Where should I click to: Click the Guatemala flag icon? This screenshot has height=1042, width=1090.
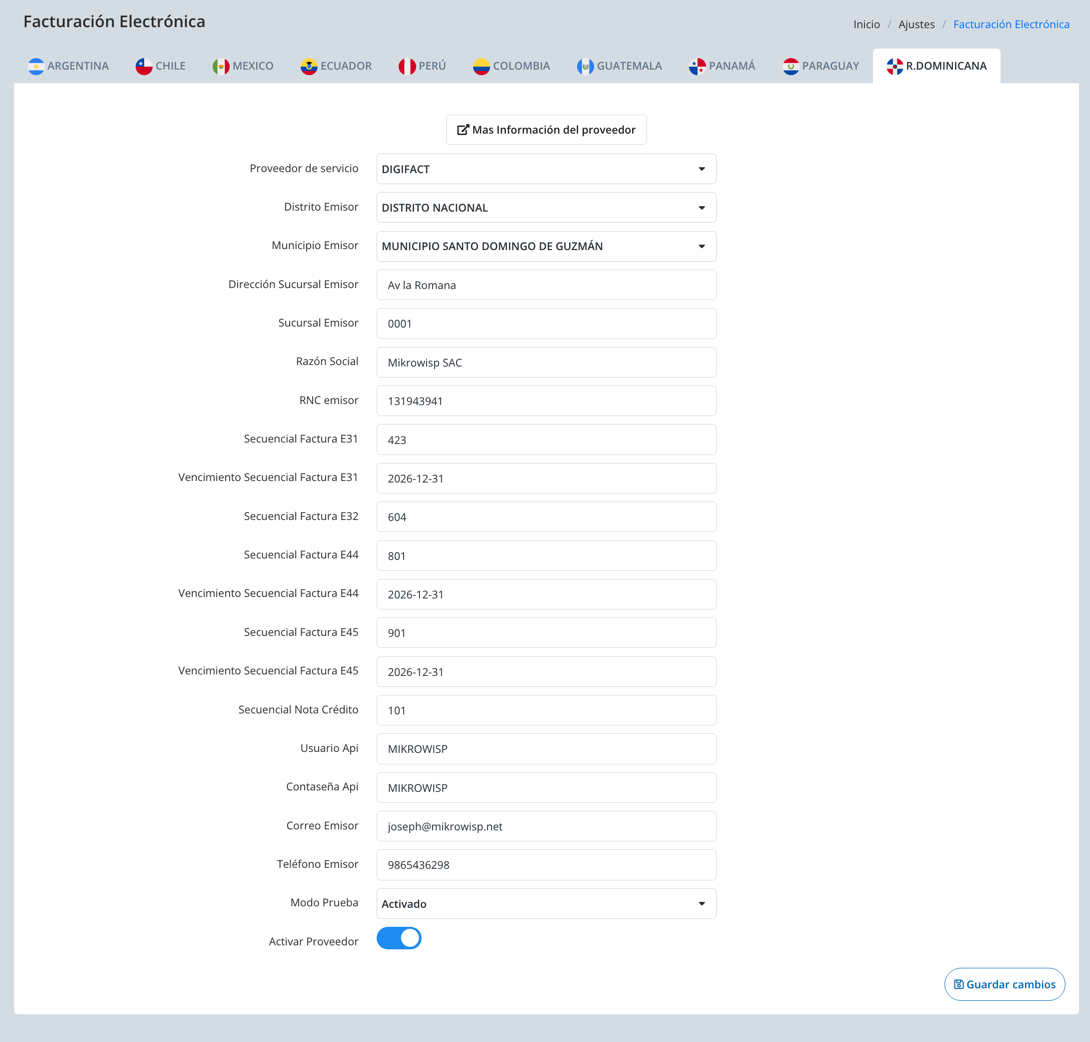[x=585, y=66]
